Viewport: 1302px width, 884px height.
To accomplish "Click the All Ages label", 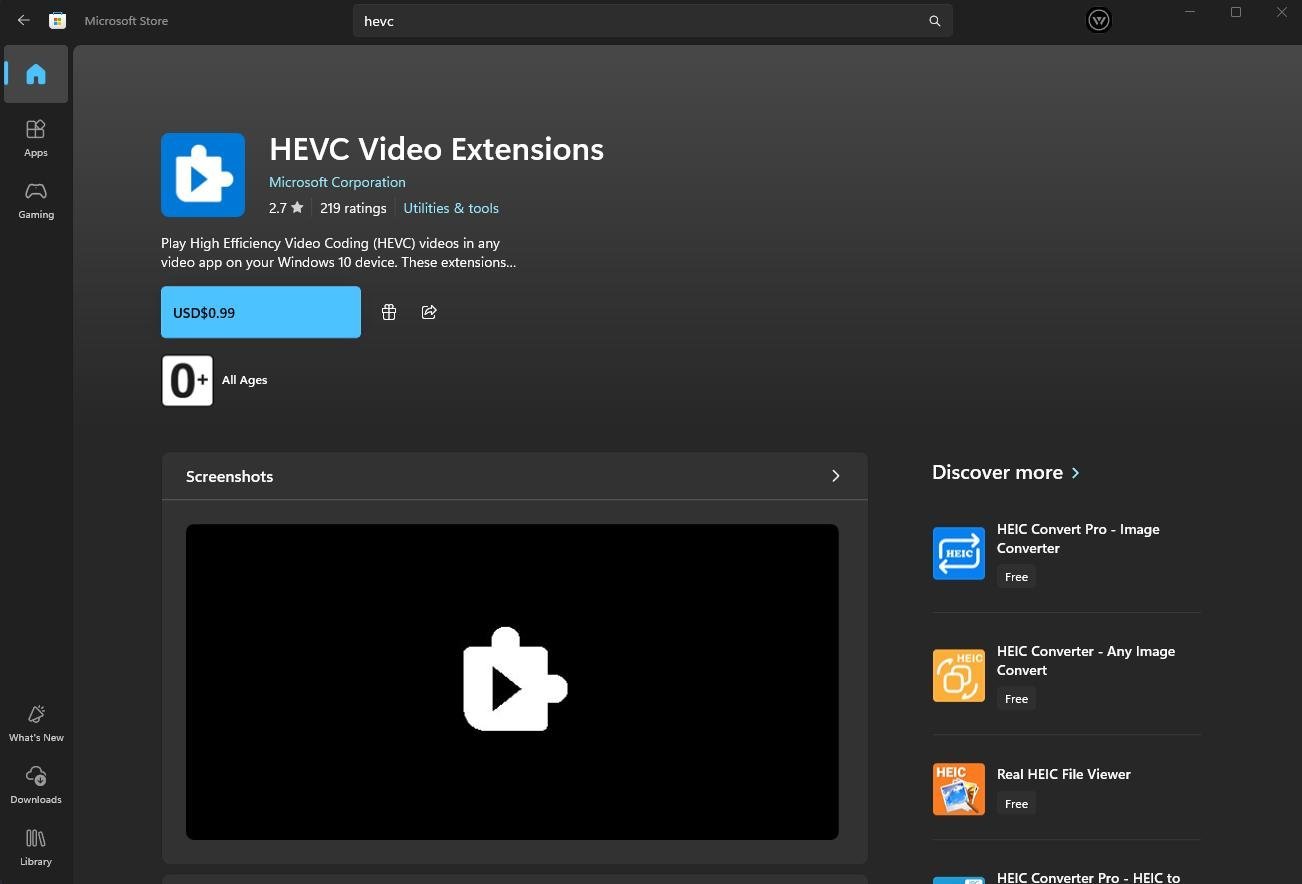I will coord(244,380).
